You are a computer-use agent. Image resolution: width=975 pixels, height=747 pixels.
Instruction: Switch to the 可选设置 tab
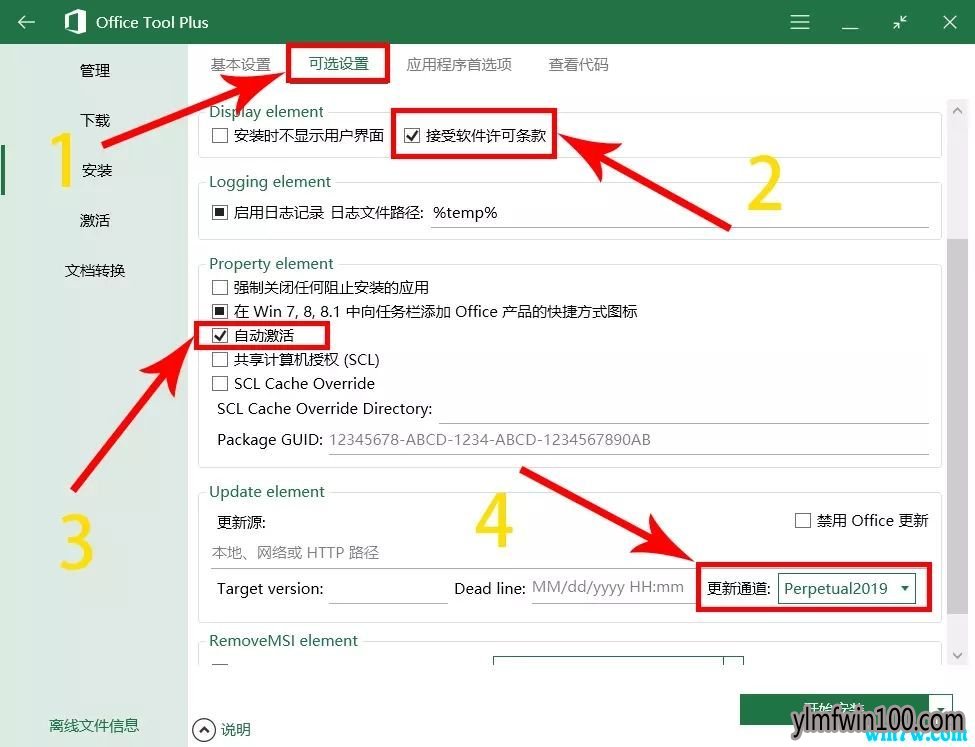click(339, 63)
